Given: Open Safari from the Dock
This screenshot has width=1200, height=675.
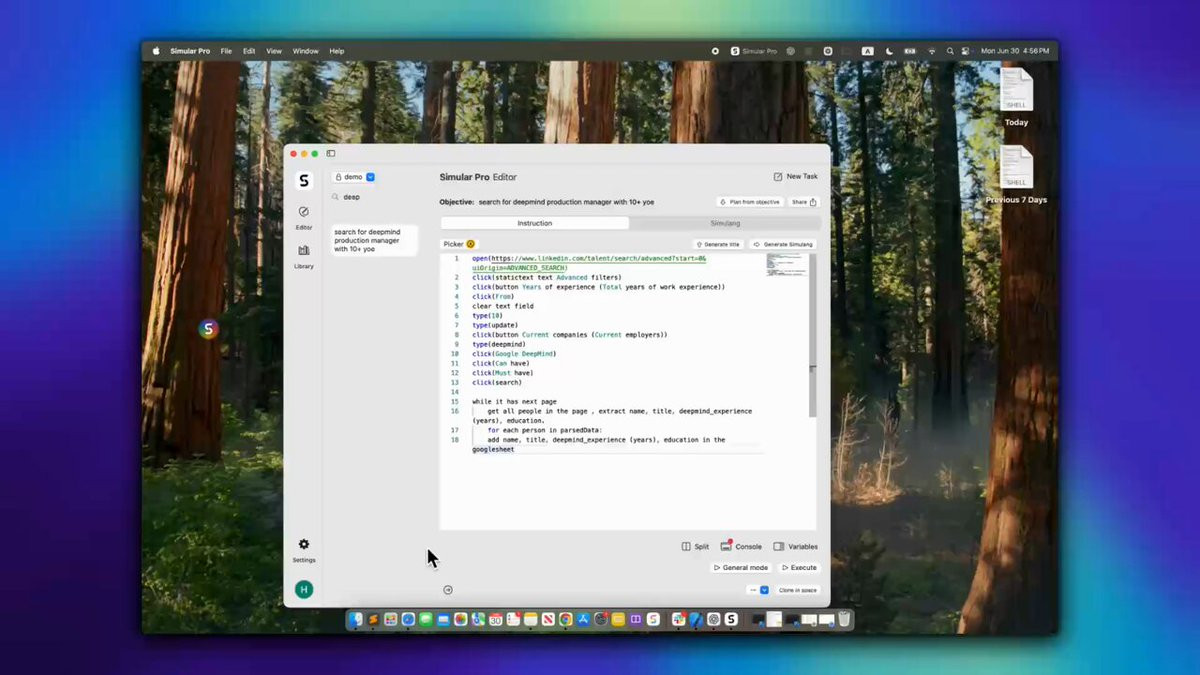Looking at the screenshot, I should [x=408, y=619].
